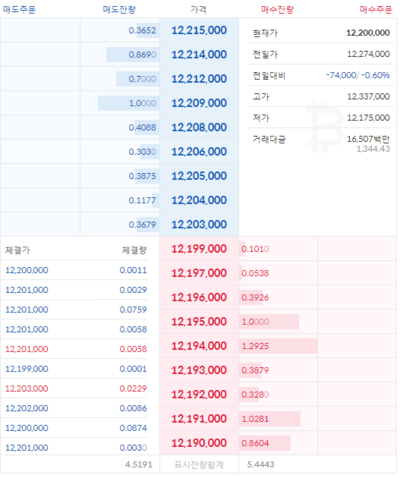The image size is (400, 478).
Task: Click the 체결량 header label
Action: [x=134, y=250]
